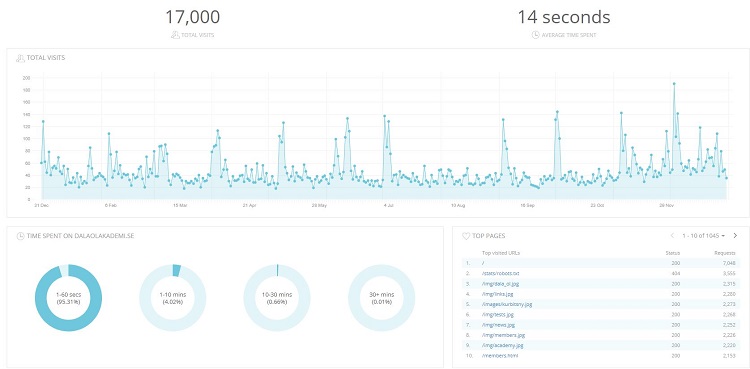Open the /img/dala_ol.jpg URL link

pos(499,283)
